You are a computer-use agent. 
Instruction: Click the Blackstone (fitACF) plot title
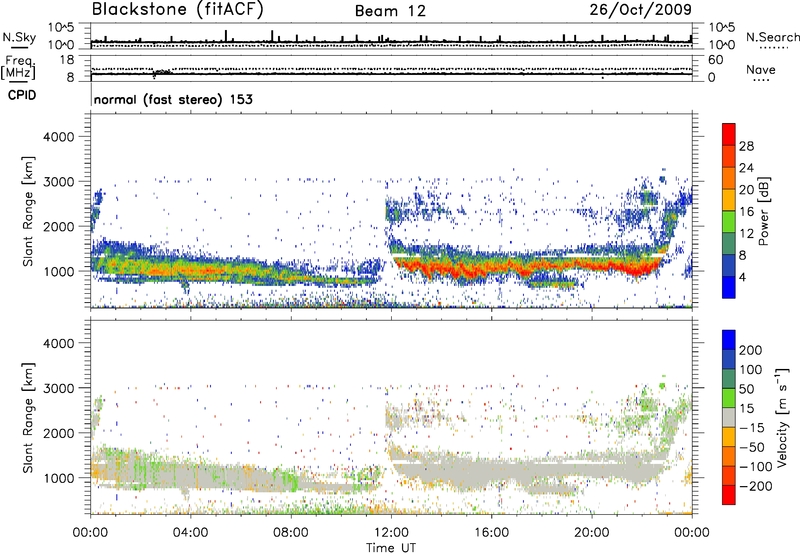tap(178, 10)
